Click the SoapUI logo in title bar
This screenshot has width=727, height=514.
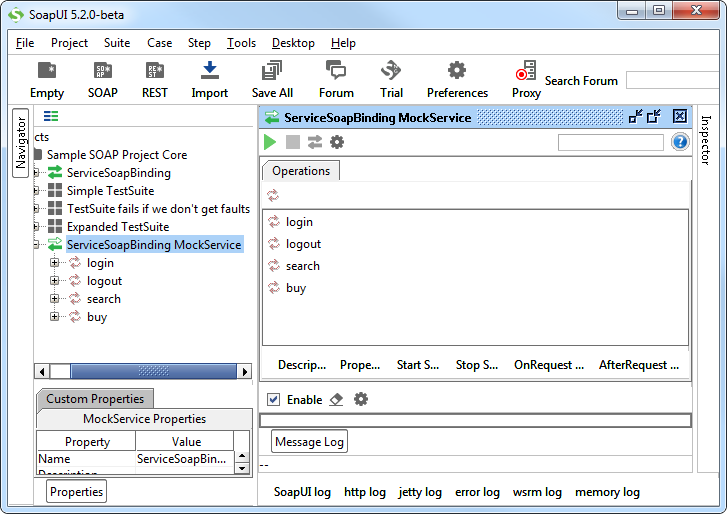tap(16, 15)
